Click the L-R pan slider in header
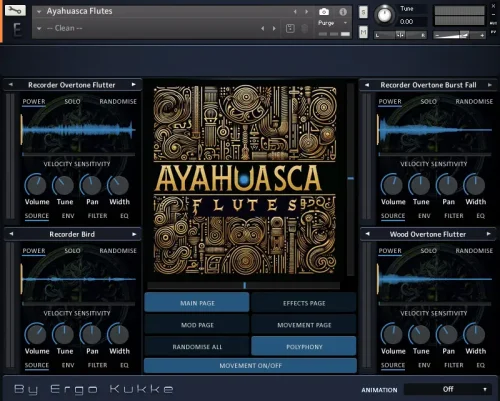Image resolution: width=500 pixels, height=401 pixels. pos(400,35)
